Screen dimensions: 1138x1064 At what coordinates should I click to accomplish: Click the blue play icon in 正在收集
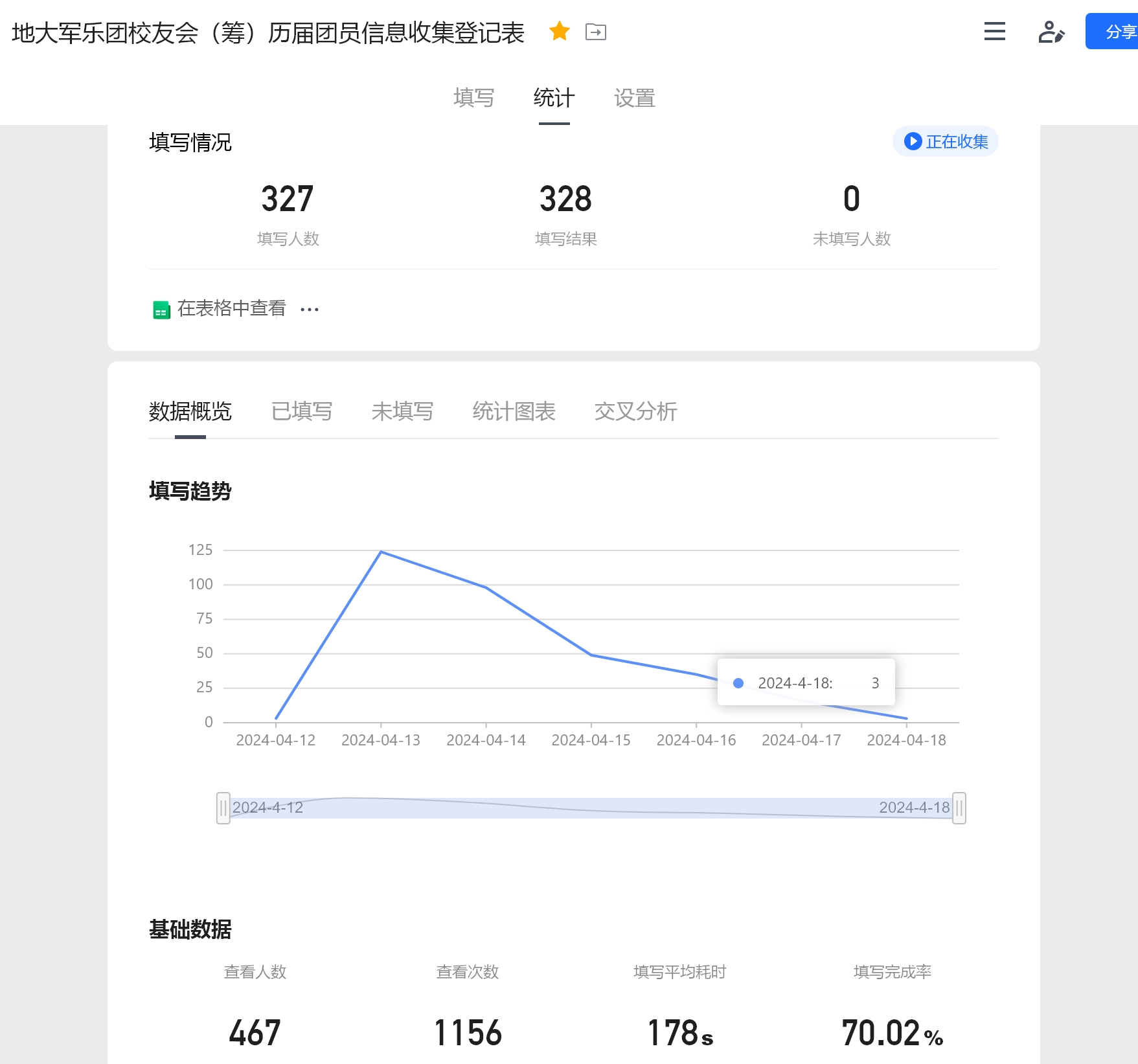pos(913,141)
